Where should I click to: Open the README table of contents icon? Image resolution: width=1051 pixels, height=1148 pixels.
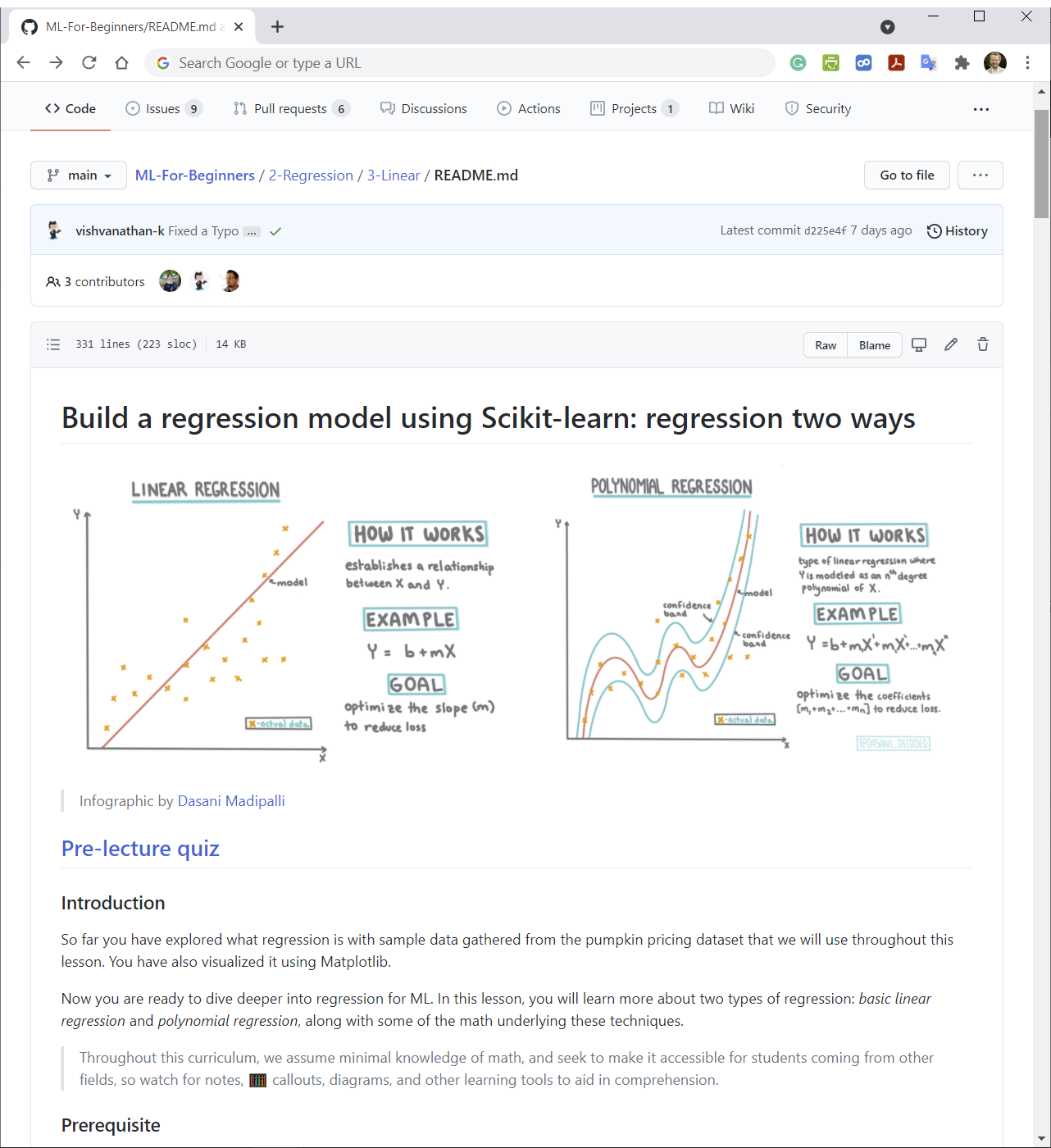(x=52, y=344)
